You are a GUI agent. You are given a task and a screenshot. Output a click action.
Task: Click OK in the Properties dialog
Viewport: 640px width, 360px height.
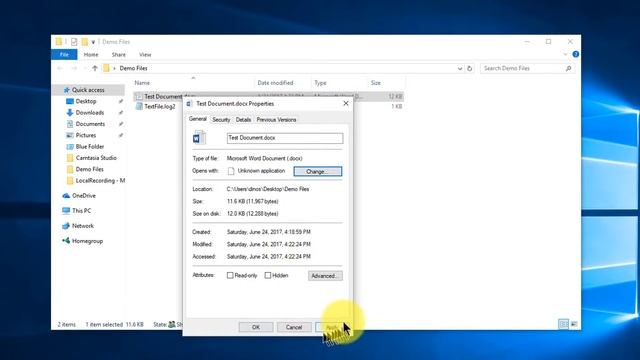256,327
